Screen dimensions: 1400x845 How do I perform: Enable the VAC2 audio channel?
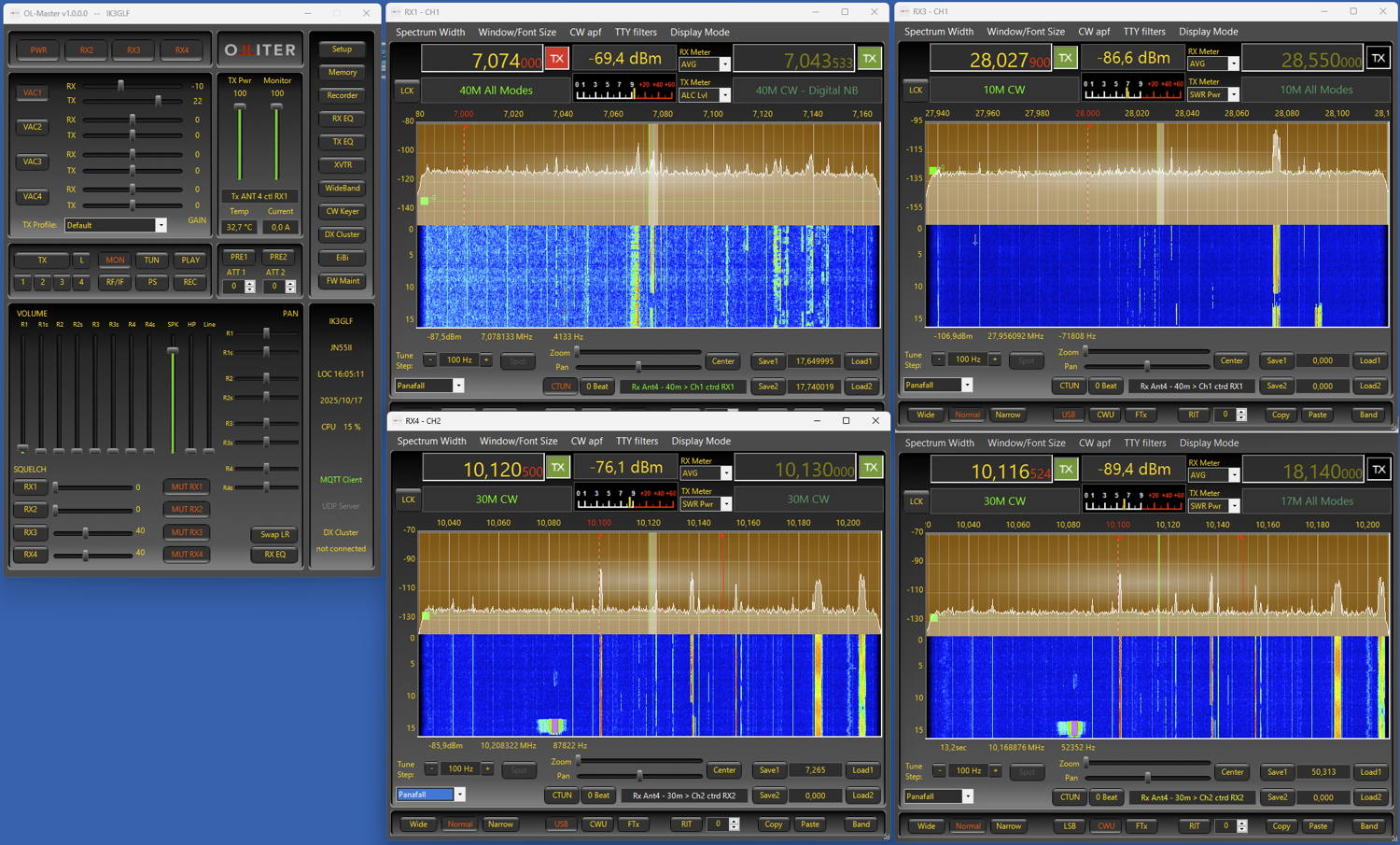click(33, 127)
